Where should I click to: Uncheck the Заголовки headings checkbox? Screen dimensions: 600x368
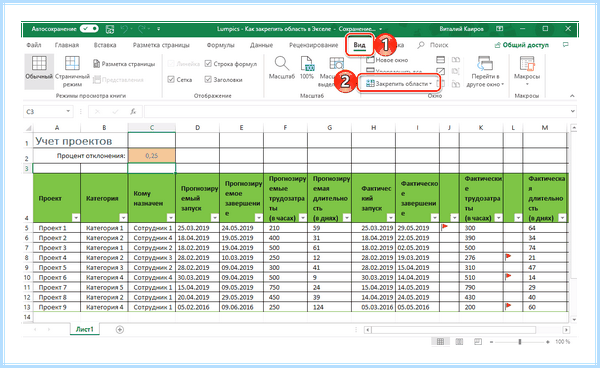point(208,80)
